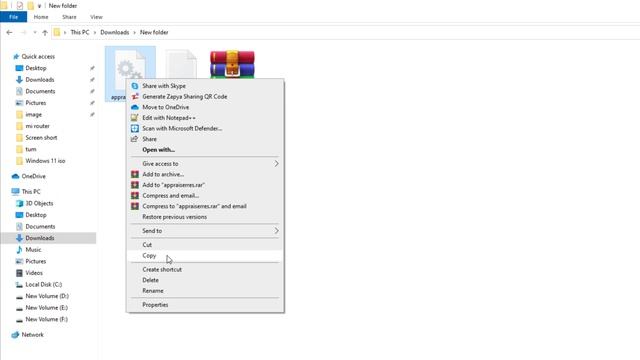Screen dimensions: 640x360
Task: Switch to the View ribbon tab
Action: point(96,17)
